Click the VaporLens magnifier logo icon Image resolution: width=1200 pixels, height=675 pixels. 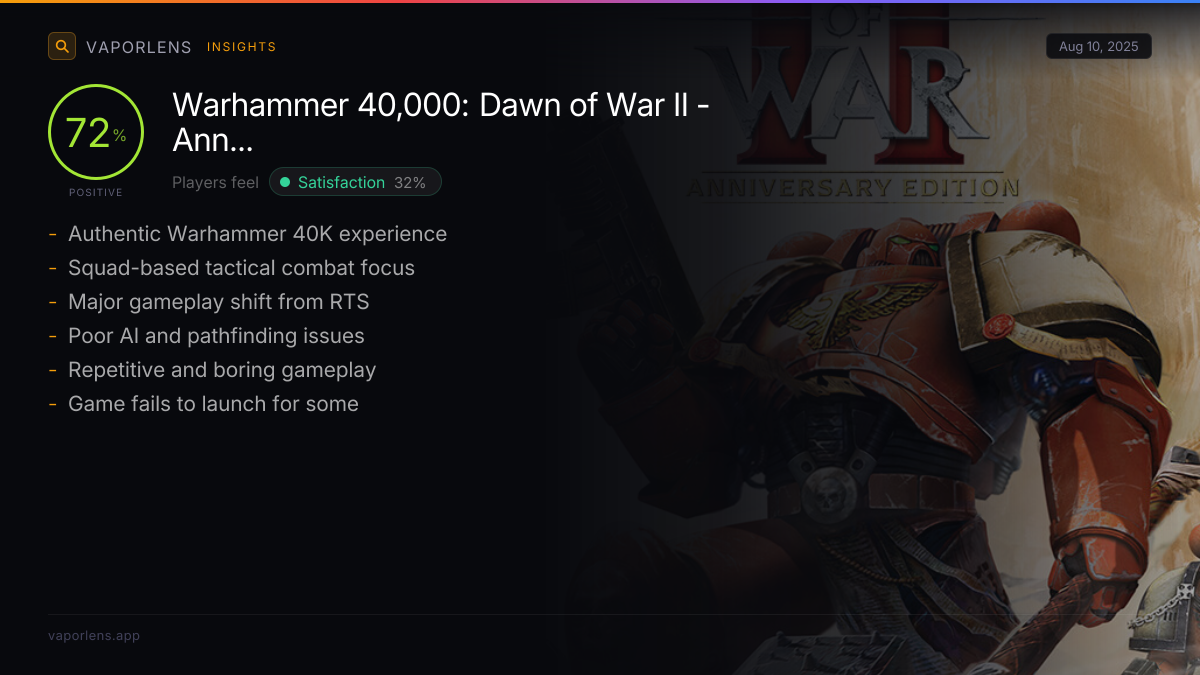click(62, 46)
